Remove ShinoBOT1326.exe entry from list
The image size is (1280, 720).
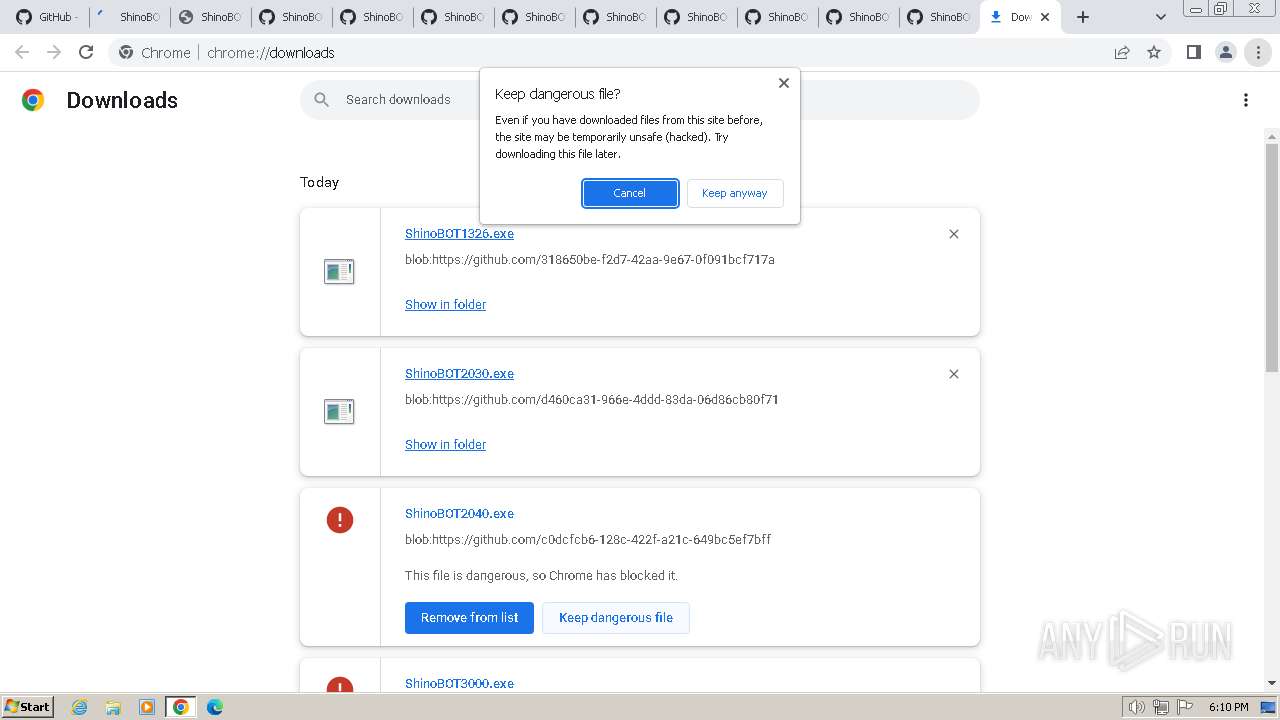click(x=953, y=234)
